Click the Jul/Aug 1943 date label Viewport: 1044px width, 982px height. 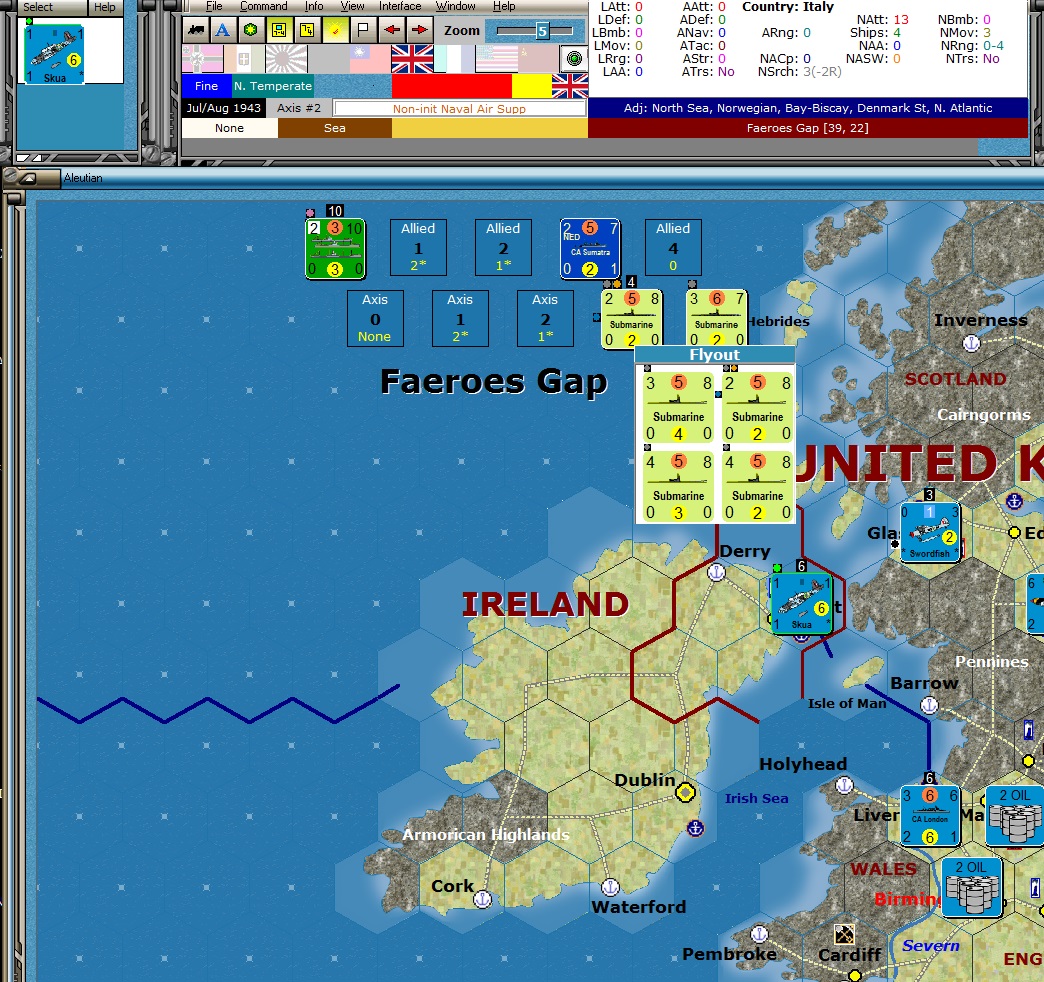224,108
